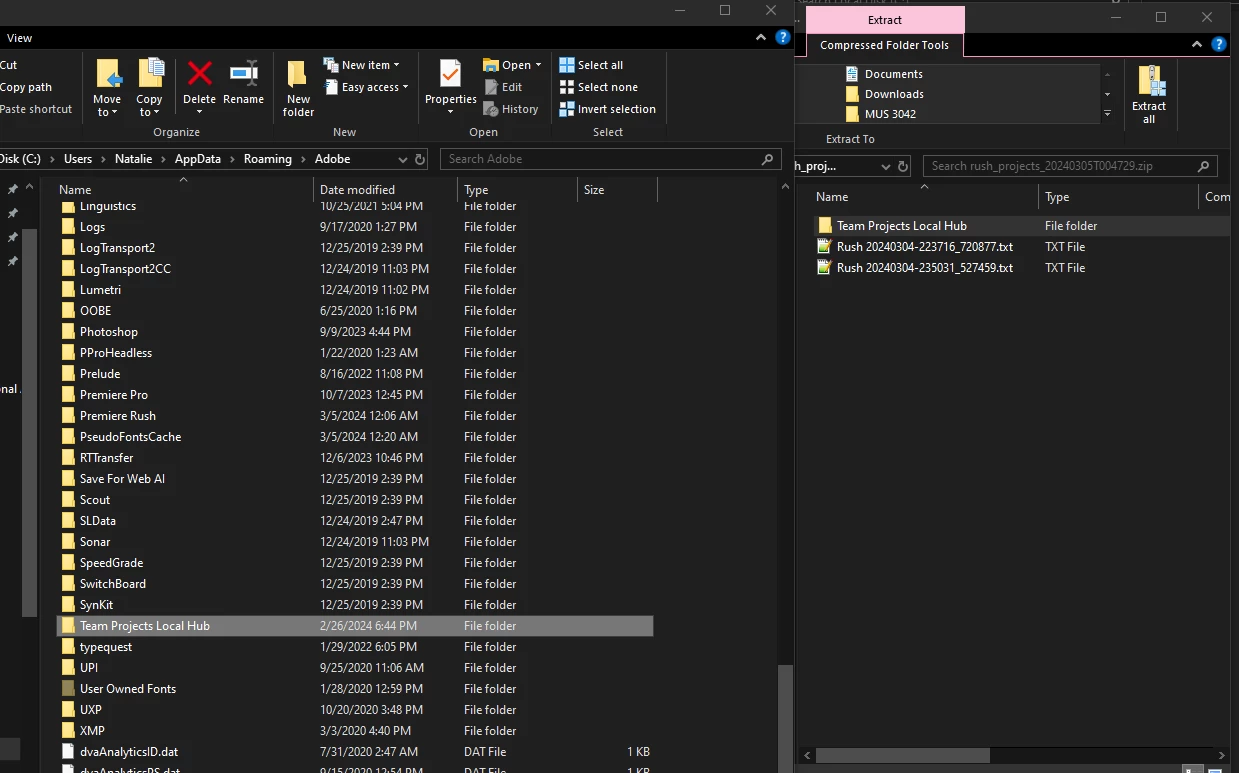Click Select none in the ribbon

[598, 87]
